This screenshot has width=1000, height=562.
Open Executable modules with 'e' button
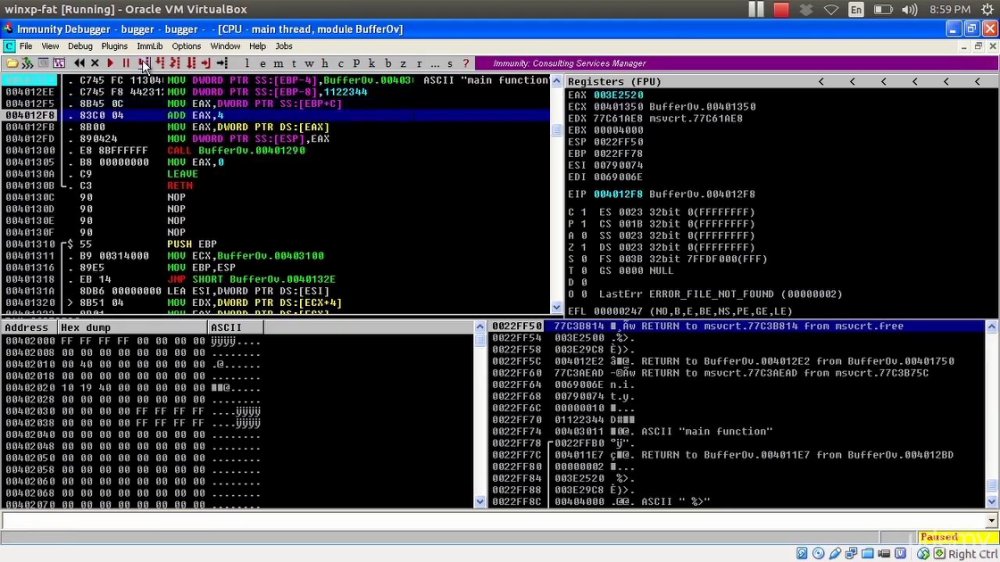(262, 63)
